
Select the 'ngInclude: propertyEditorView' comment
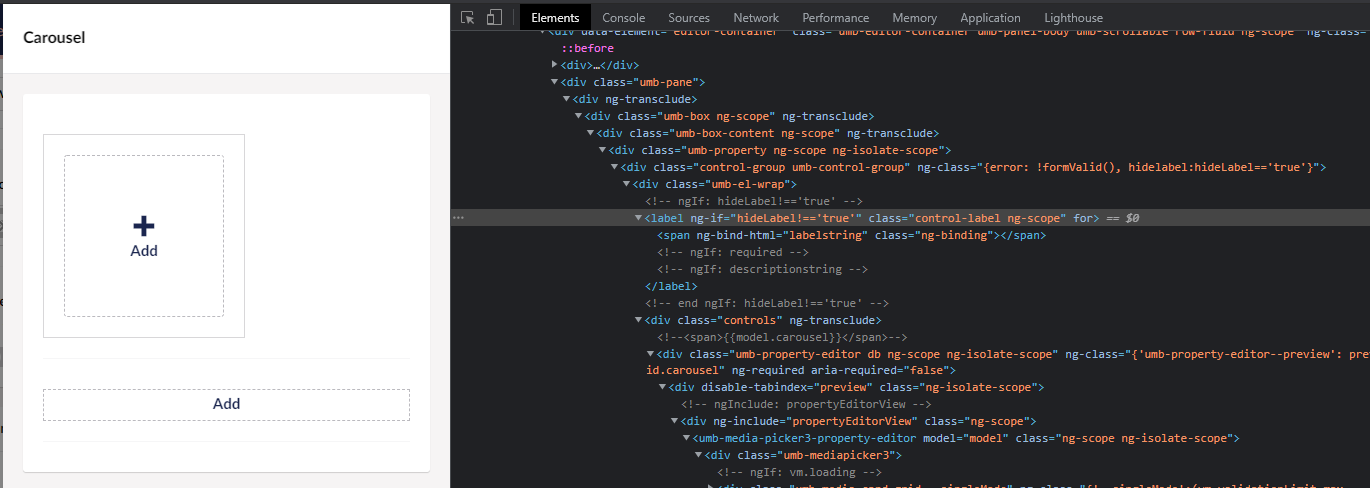click(806, 404)
